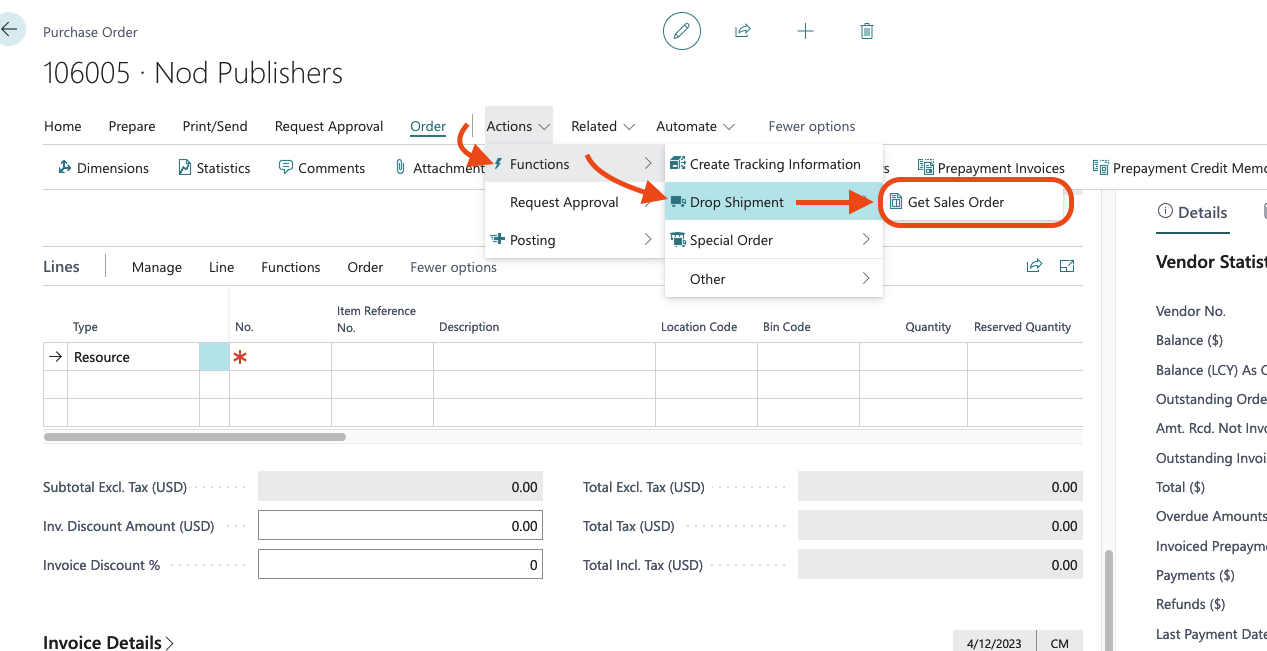Image resolution: width=1267 pixels, height=651 pixels.
Task: Expand the Special Order submenu
Action: click(866, 240)
